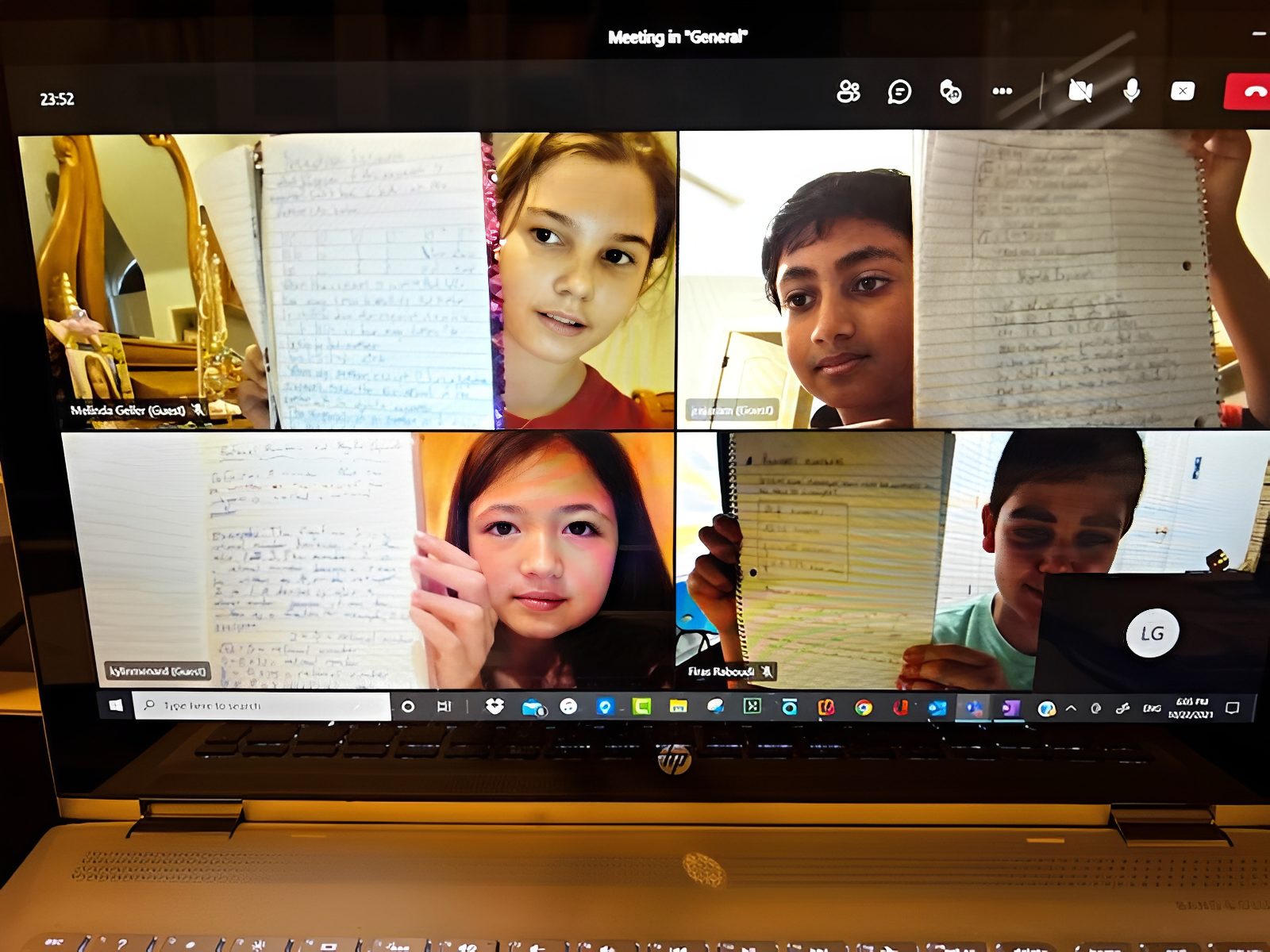Select the bottom-left guest girl's video tile

tap(368, 560)
